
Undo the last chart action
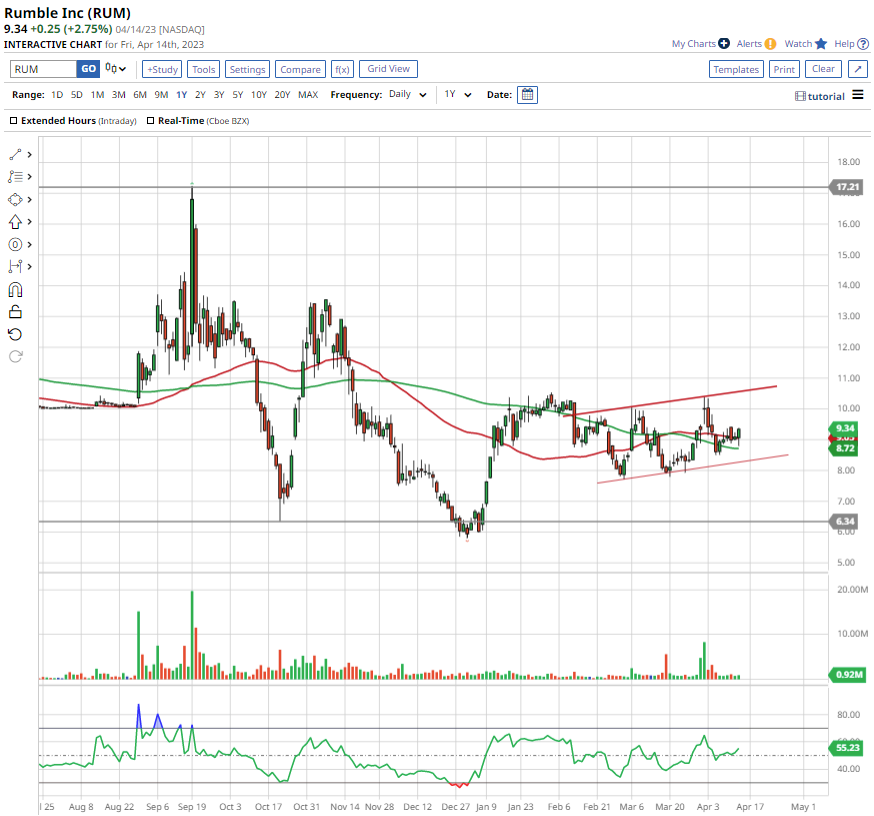click(15, 334)
